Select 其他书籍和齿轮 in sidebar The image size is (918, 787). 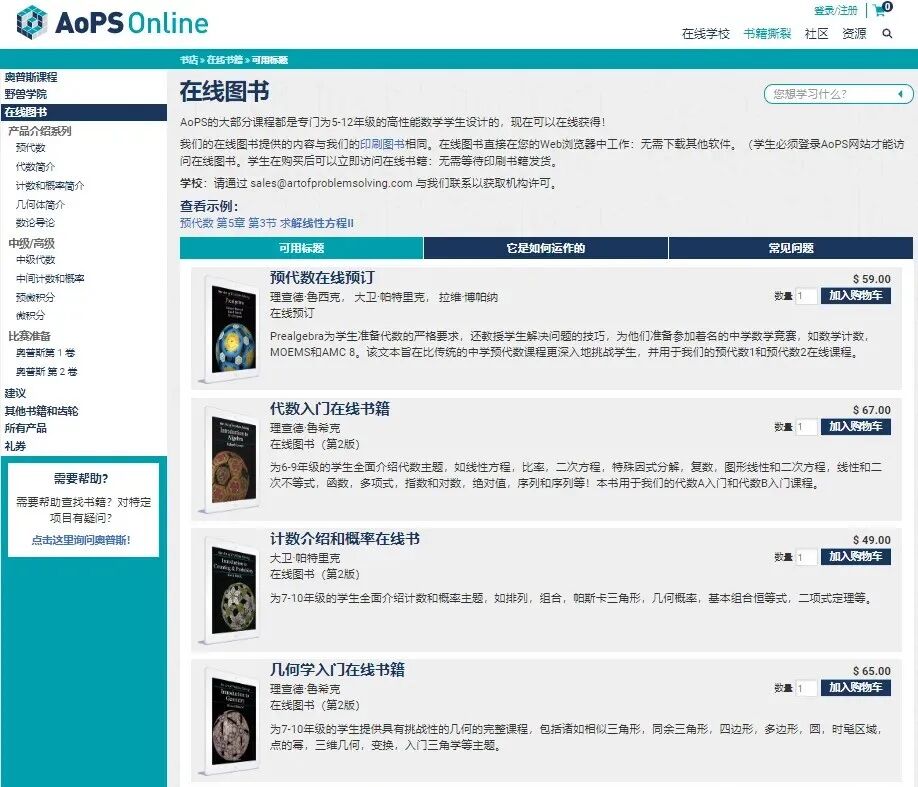point(41,411)
